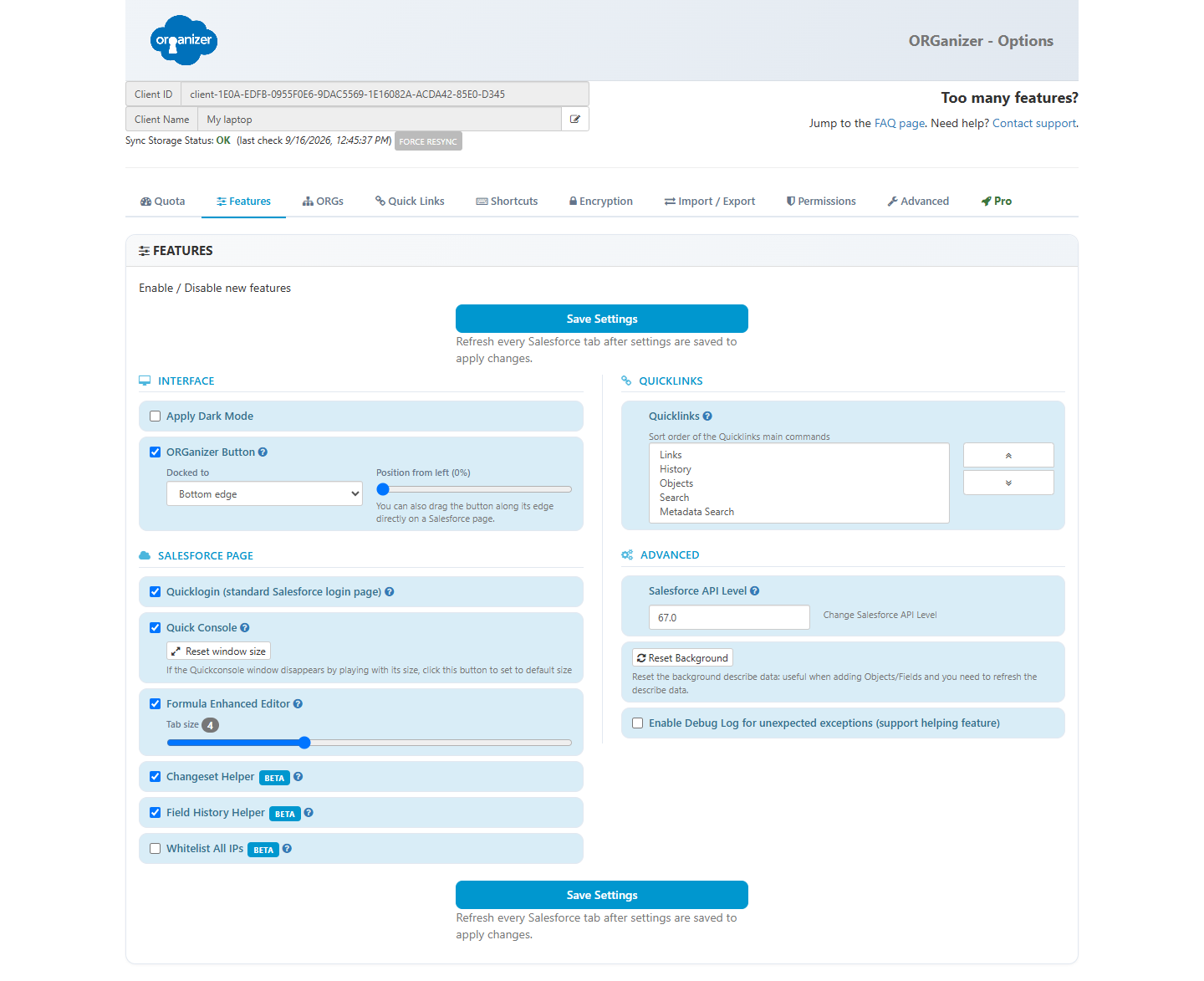This screenshot has width=1204, height=981.
Task: Uncheck Changeset Helper beta feature
Action: coord(155,777)
